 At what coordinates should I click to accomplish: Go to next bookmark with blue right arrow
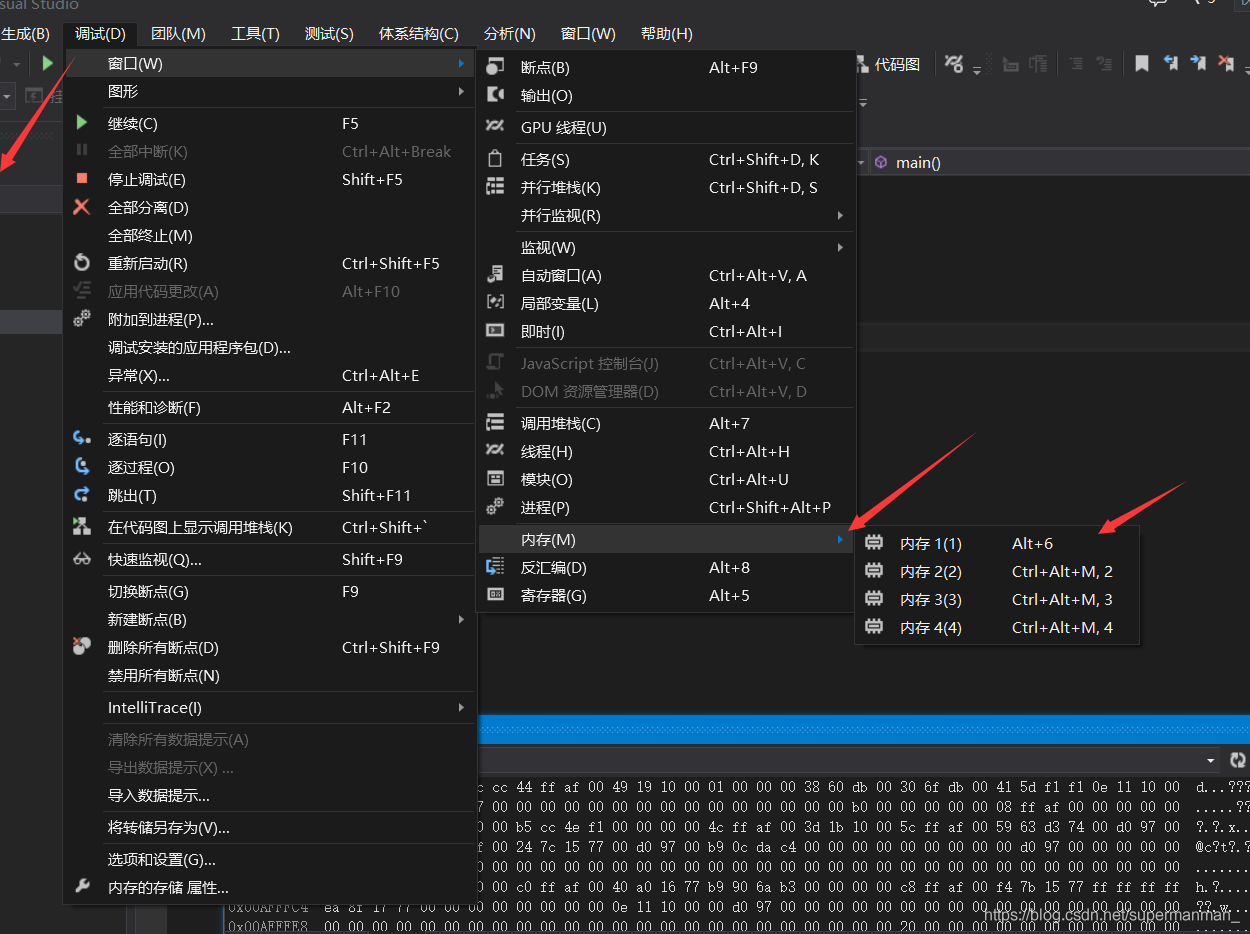tap(1198, 64)
